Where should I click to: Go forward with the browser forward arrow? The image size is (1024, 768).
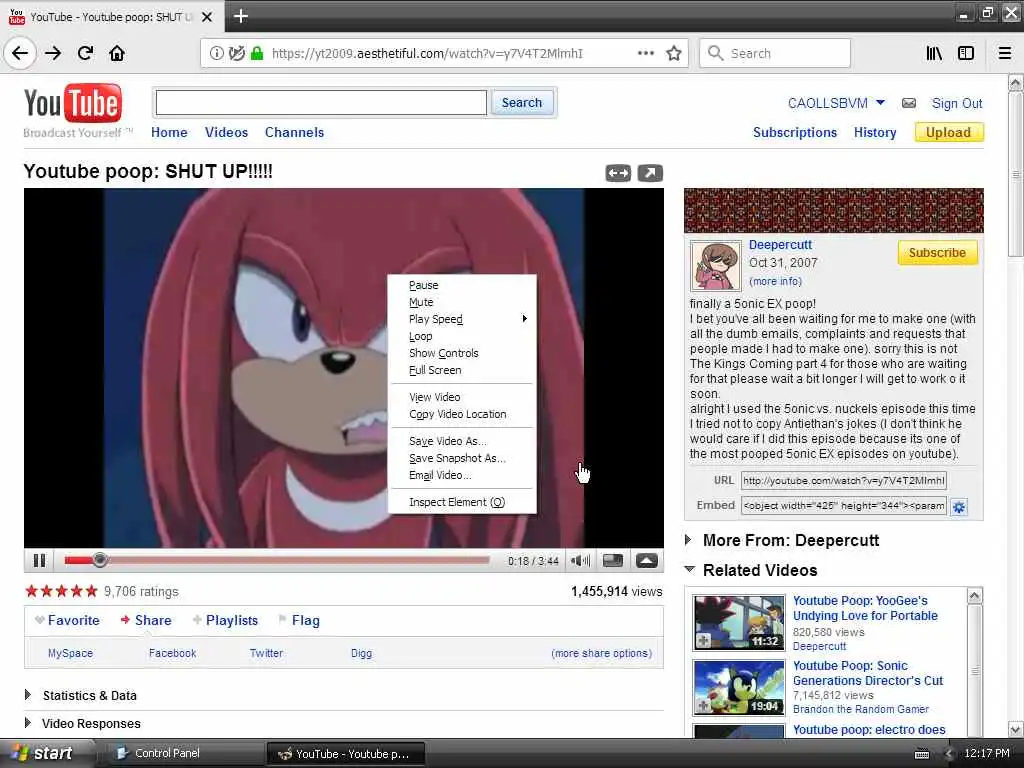(x=53, y=53)
